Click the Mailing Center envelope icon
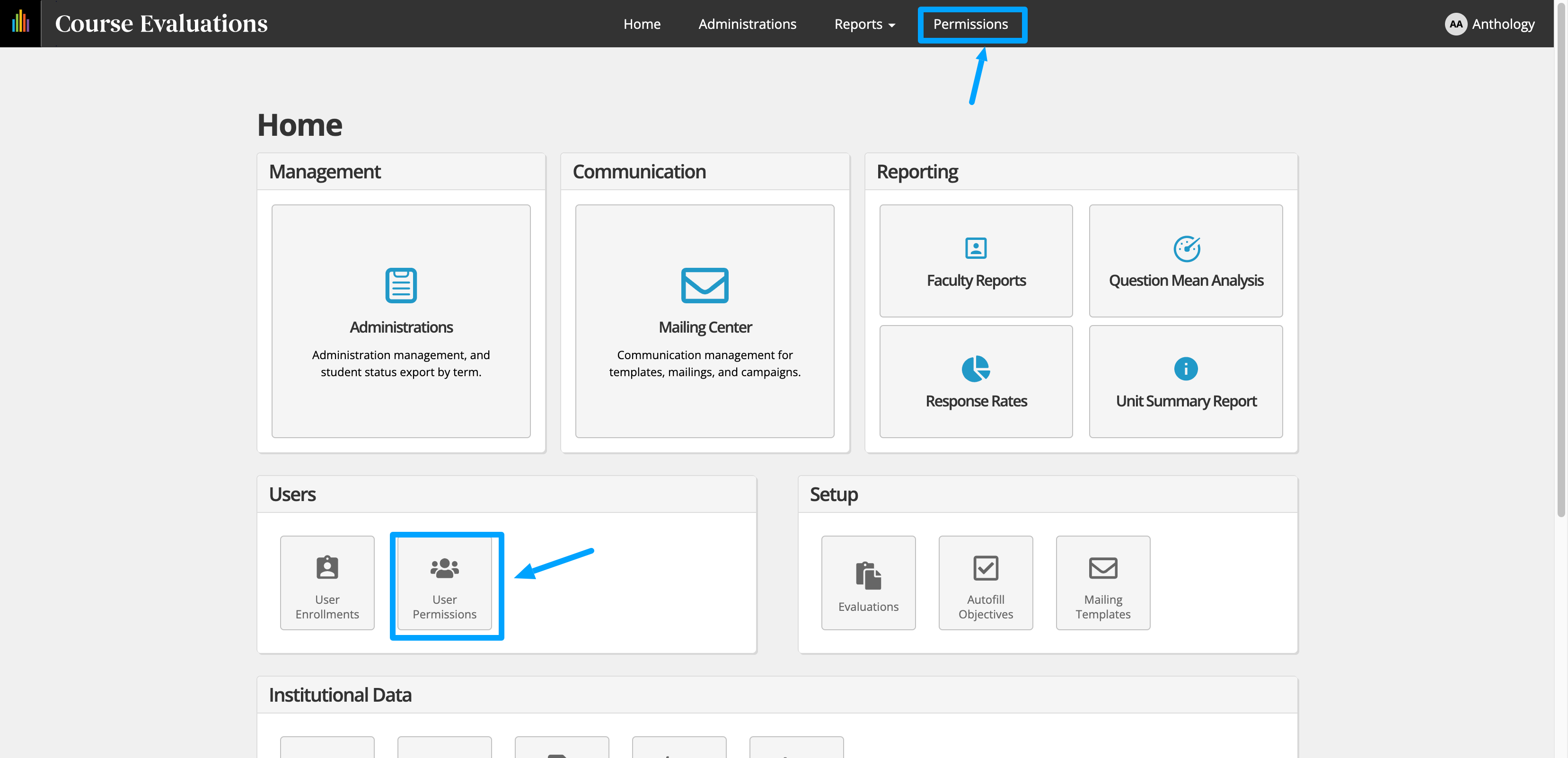 (x=704, y=285)
